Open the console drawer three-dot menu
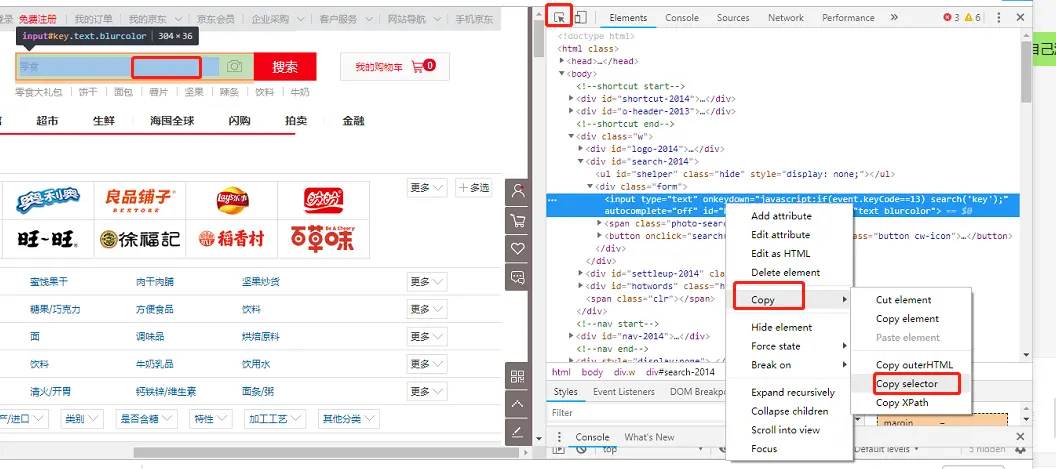 [x=559, y=437]
